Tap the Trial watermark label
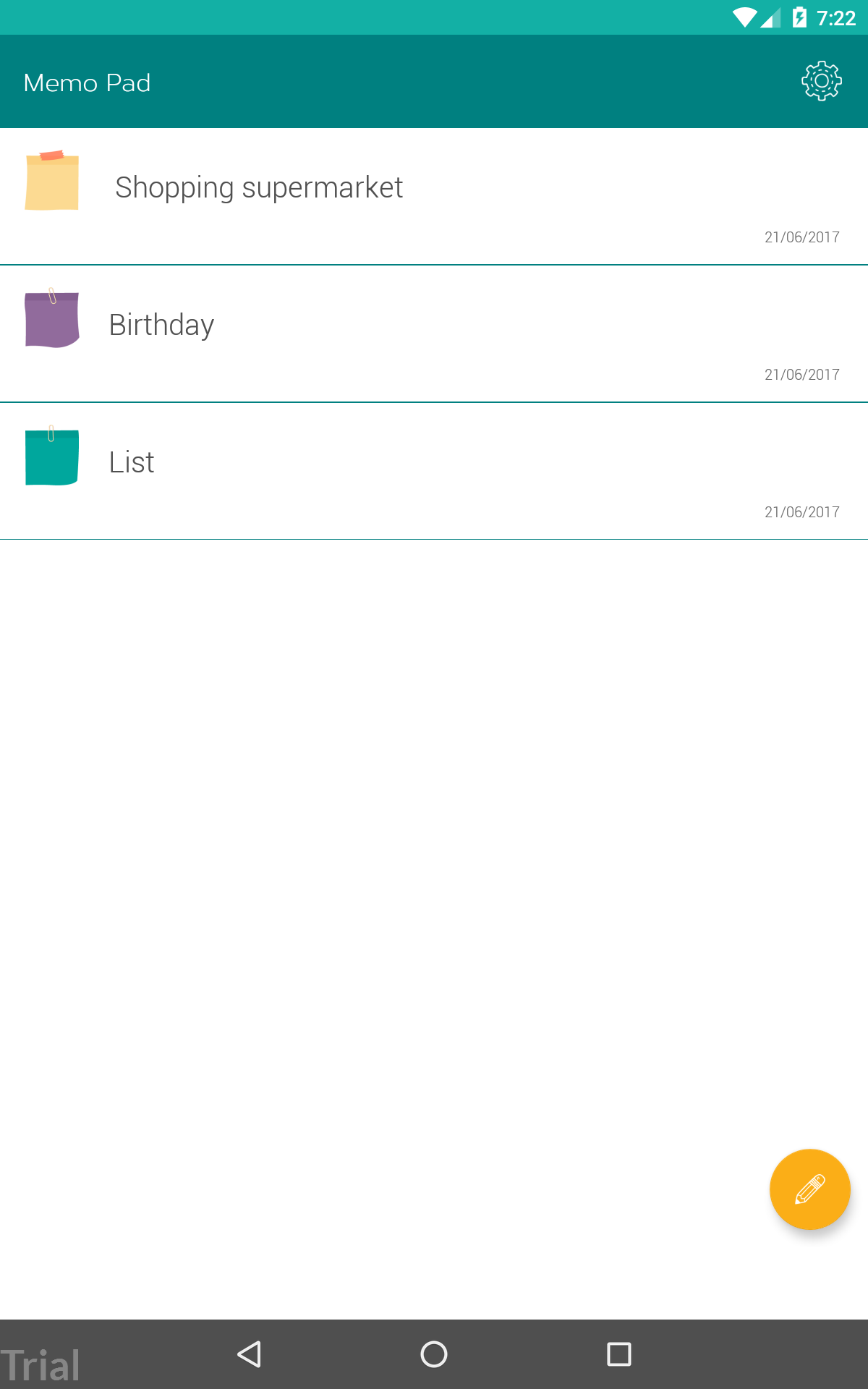 pyautogui.click(x=41, y=1363)
